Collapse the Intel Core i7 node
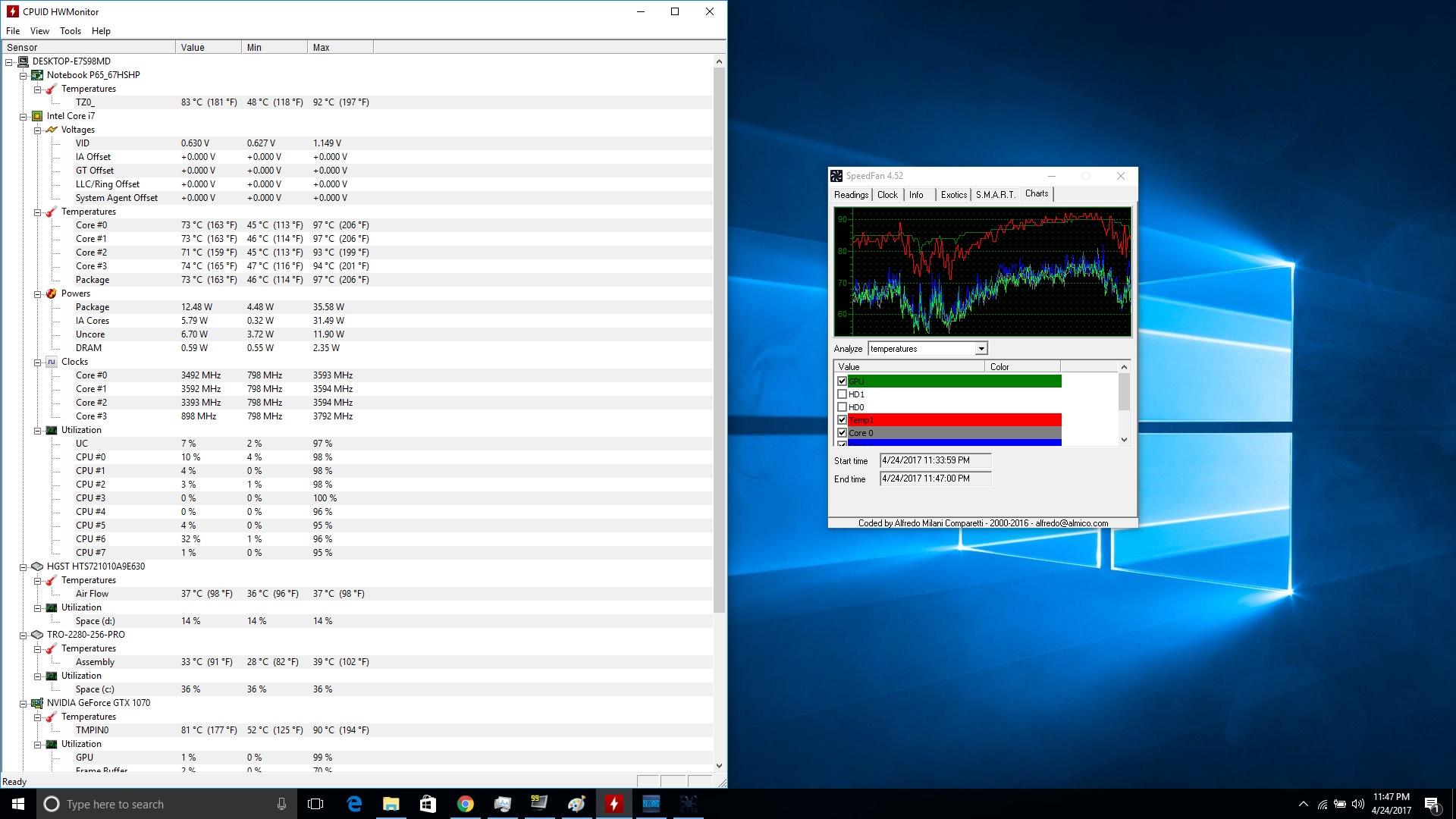The height and width of the screenshot is (819, 1456). pos(24,117)
